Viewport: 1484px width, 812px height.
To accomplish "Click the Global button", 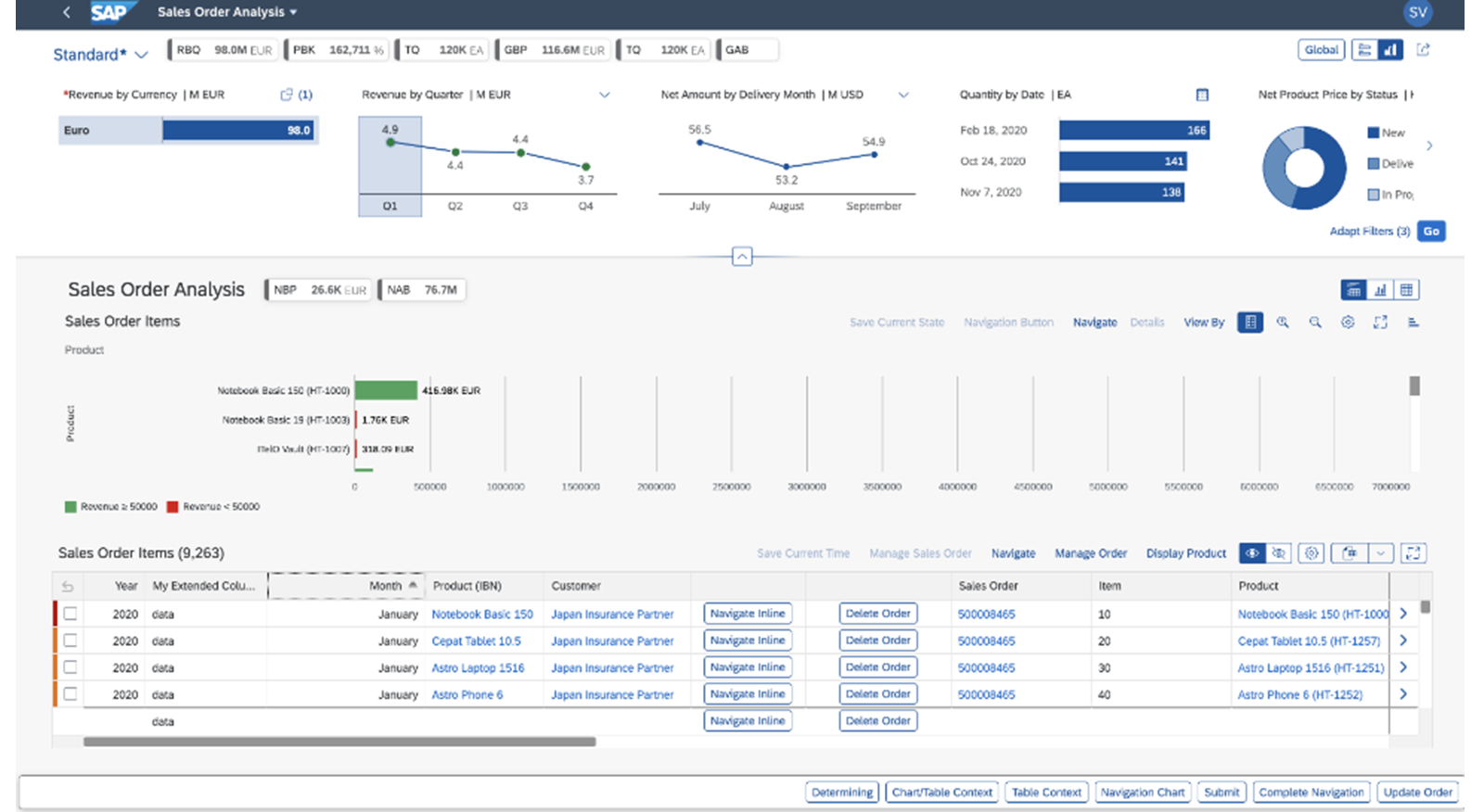I will point(1322,50).
